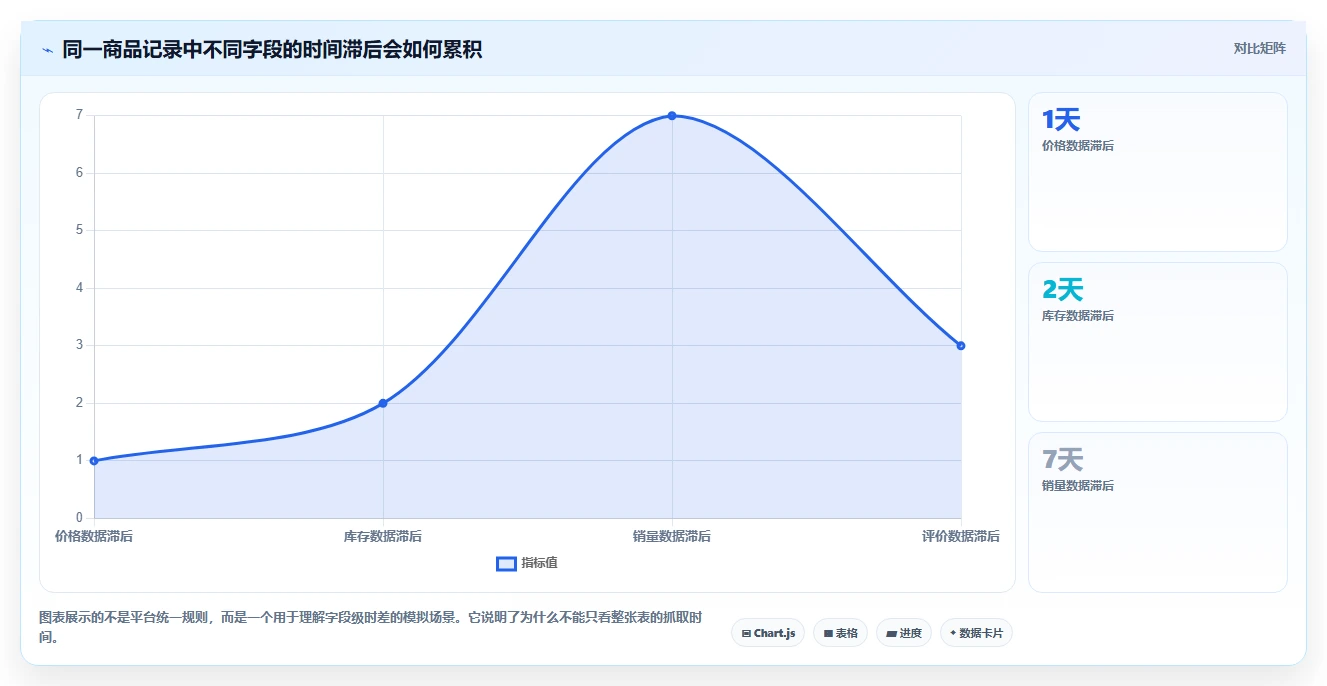1327x686 pixels.
Task: Click the 库存数据滞后 card label
Action: click(x=1078, y=316)
